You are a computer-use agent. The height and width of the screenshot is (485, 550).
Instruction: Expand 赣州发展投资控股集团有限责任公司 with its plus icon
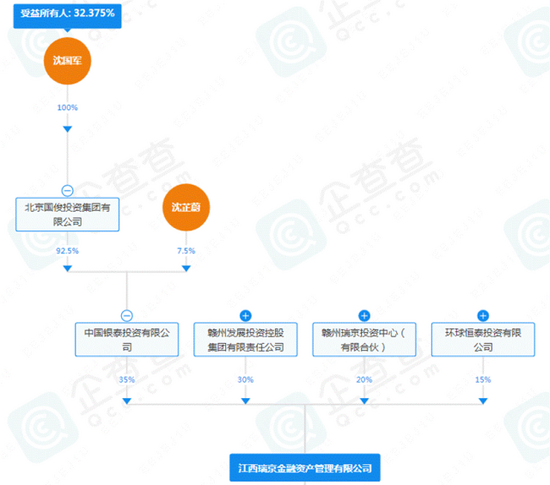pos(246,316)
